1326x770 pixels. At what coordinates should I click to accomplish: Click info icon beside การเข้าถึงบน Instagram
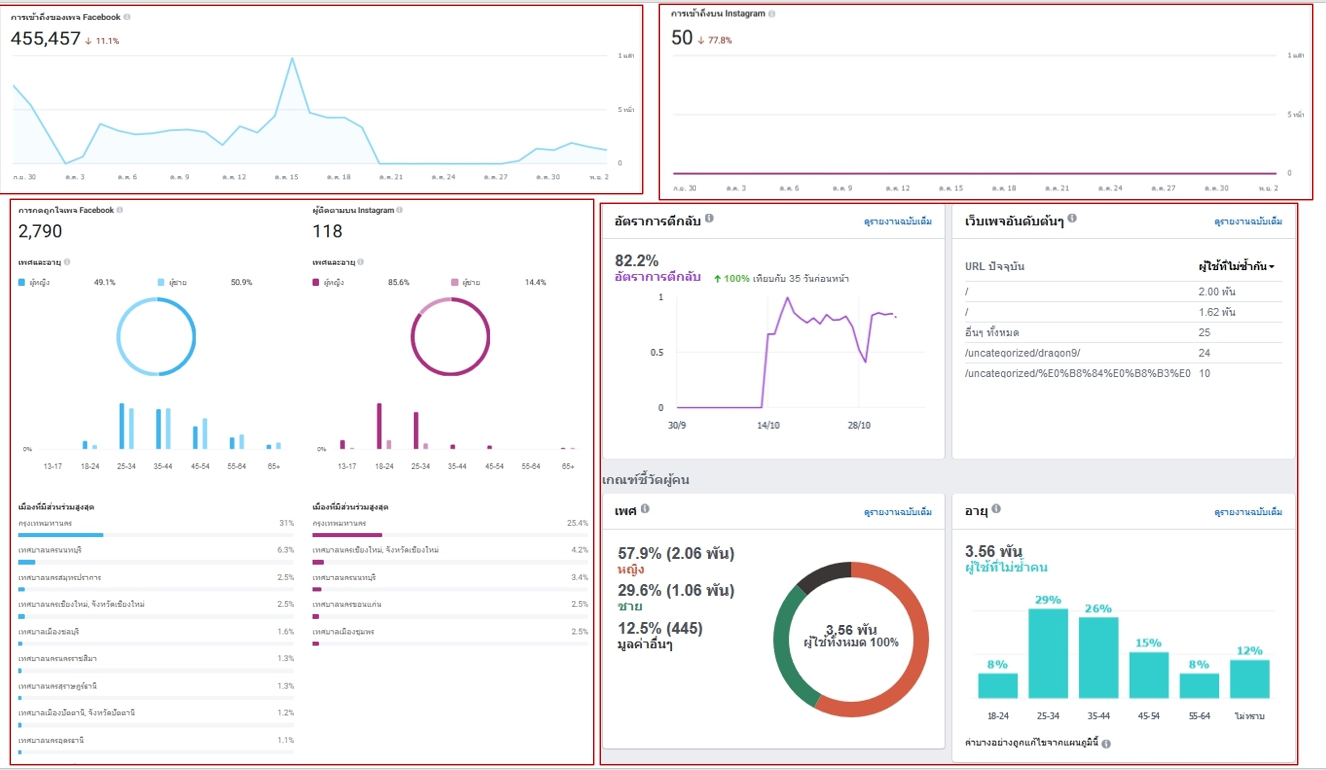coord(771,14)
